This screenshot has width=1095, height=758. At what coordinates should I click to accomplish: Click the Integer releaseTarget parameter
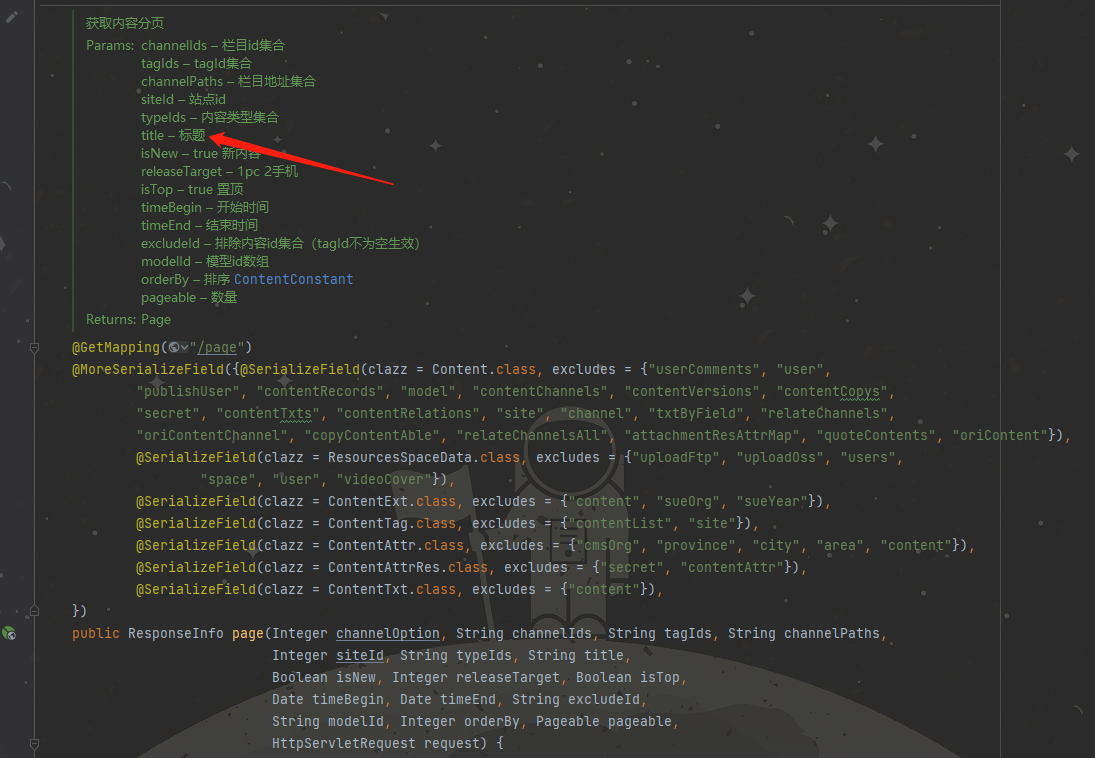(x=476, y=677)
